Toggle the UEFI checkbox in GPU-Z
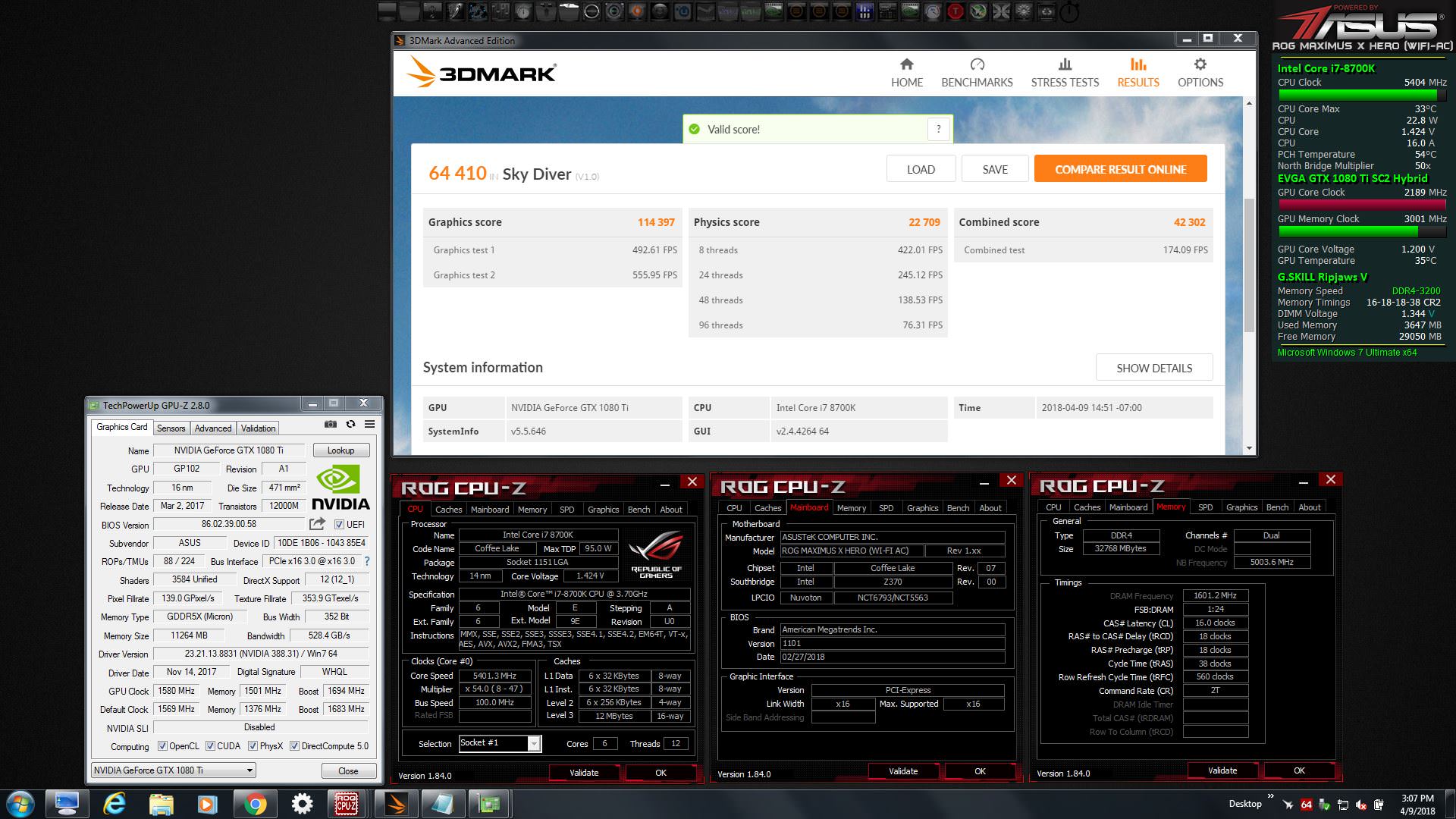Screen dimensions: 1456x819 (339, 525)
